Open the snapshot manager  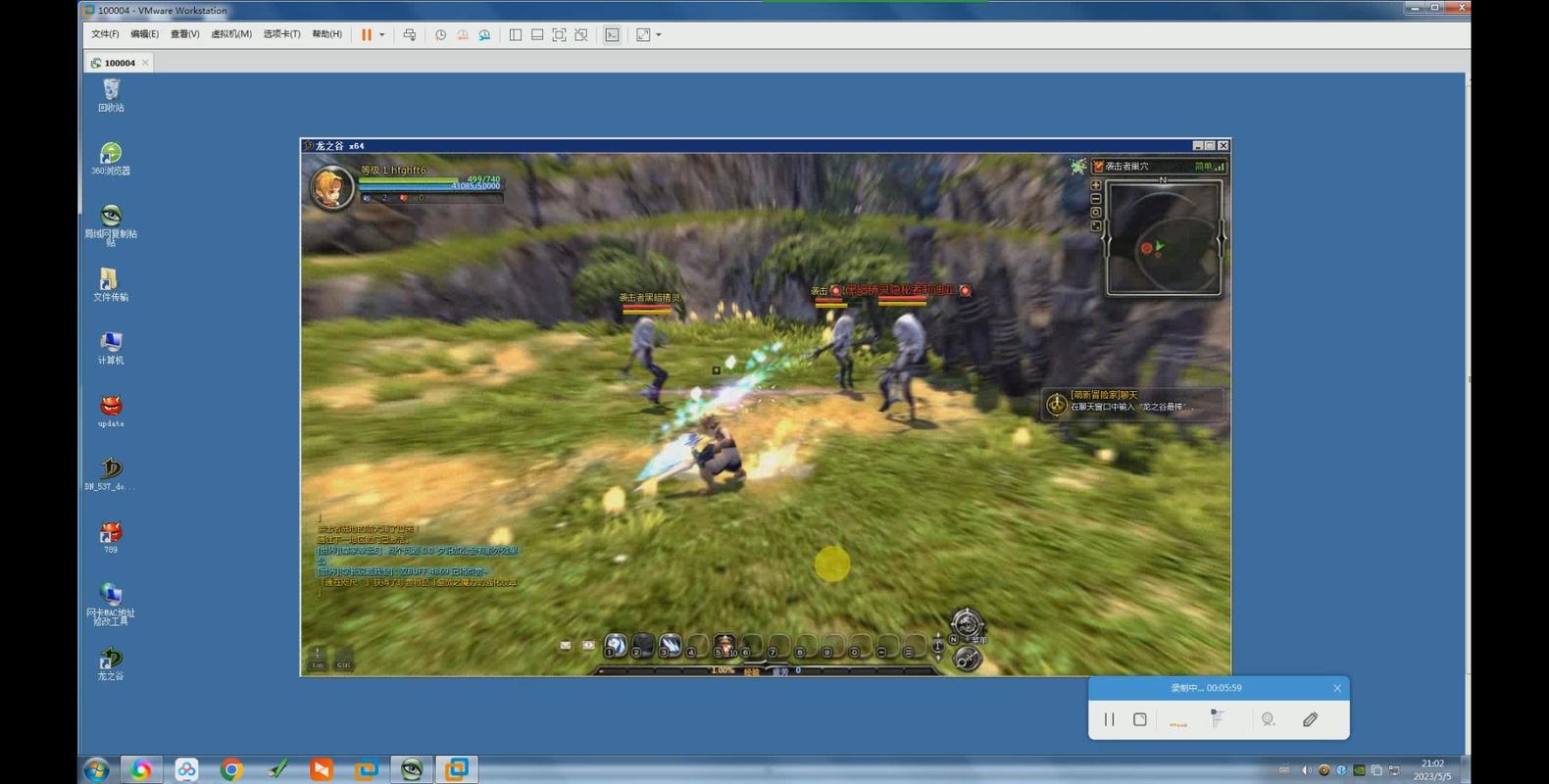[484, 34]
